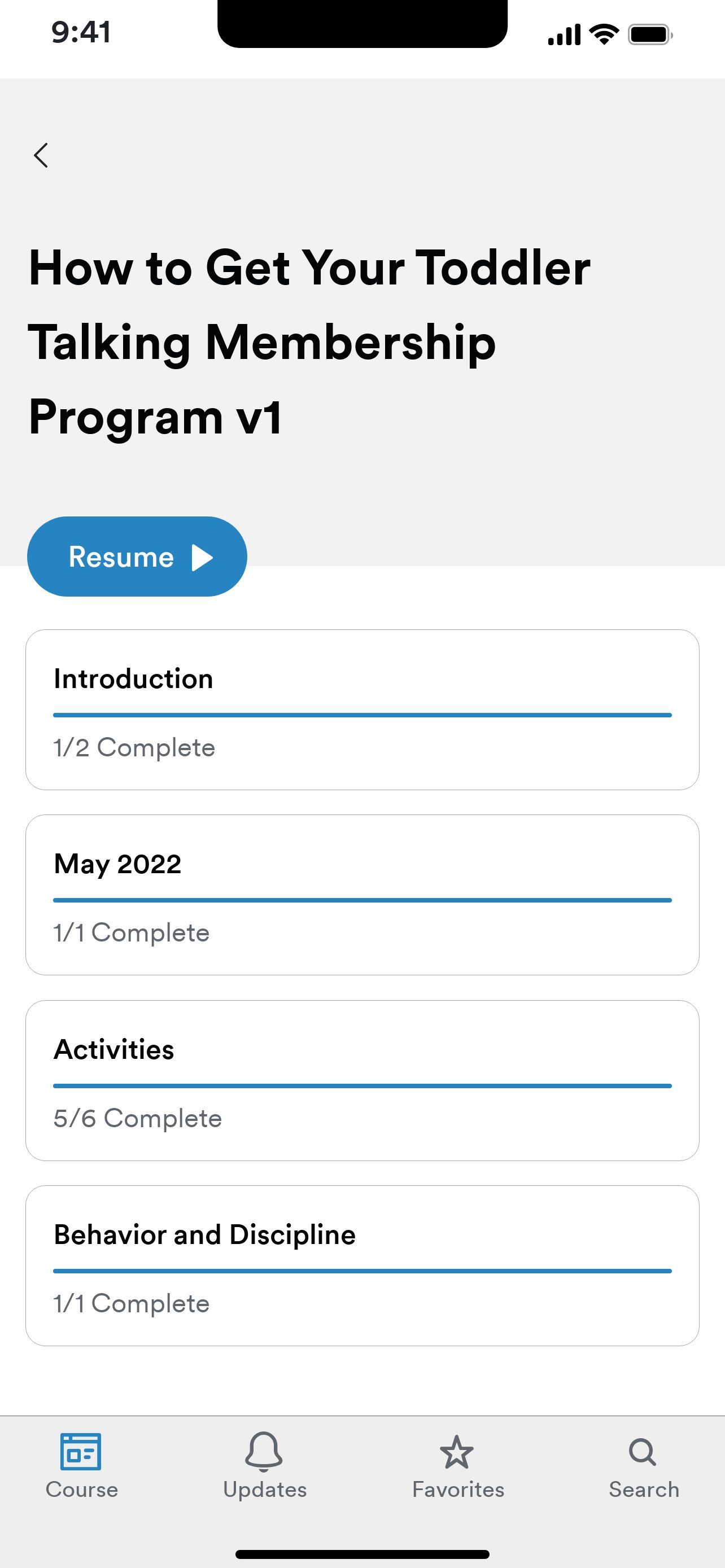The height and width of the screenshot is (1568, 725).
Task: Tap the battery status icon
Action: click(x=650, y=34)
